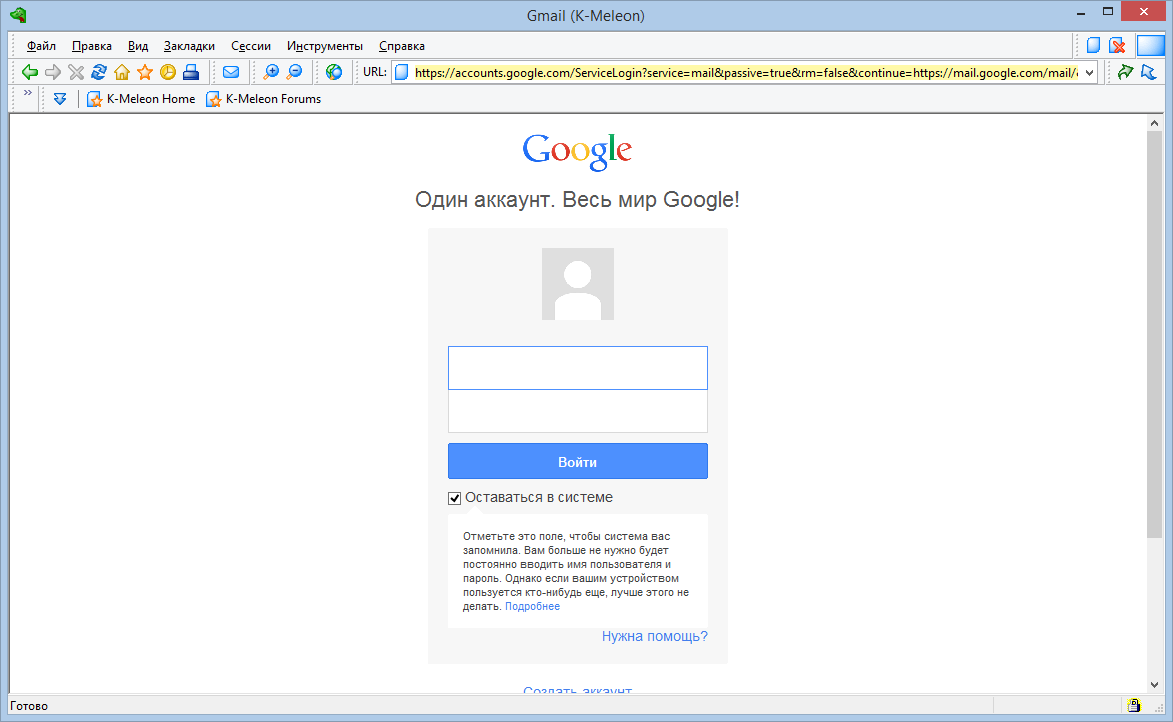Focus the password input field
Screen dimensions: 1173x722
[x=578, y=411]
